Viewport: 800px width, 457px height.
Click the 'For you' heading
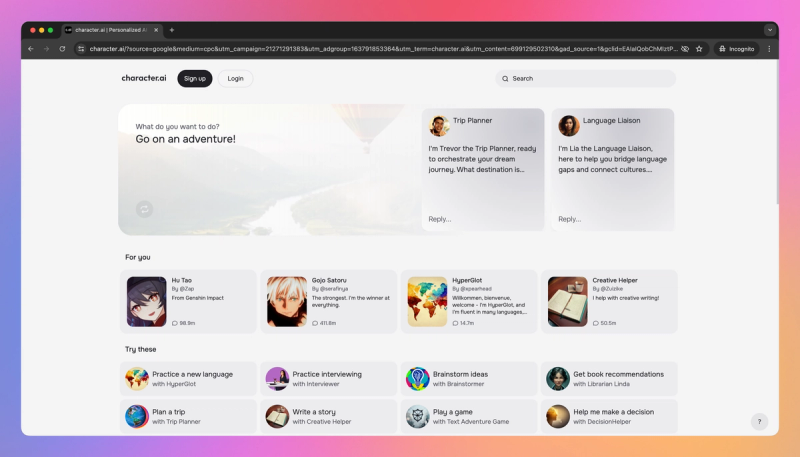138,257
